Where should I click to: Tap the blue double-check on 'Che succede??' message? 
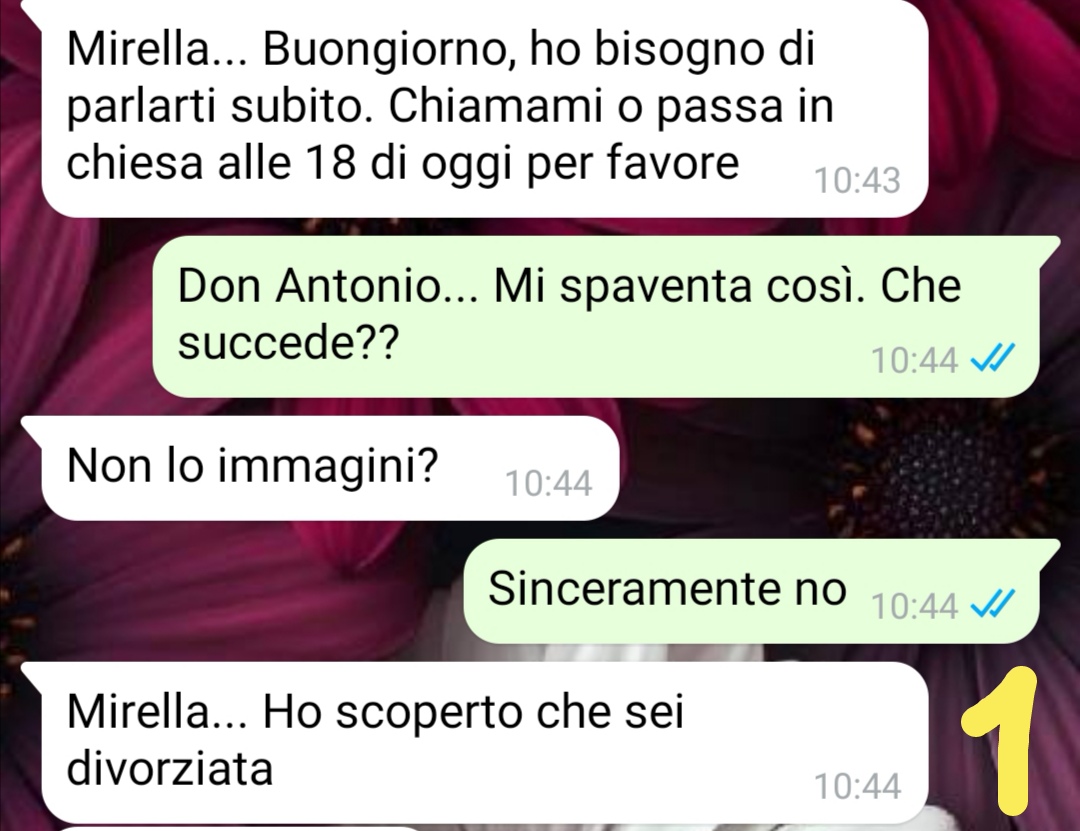pyautogui.click(x=992, y=358)
